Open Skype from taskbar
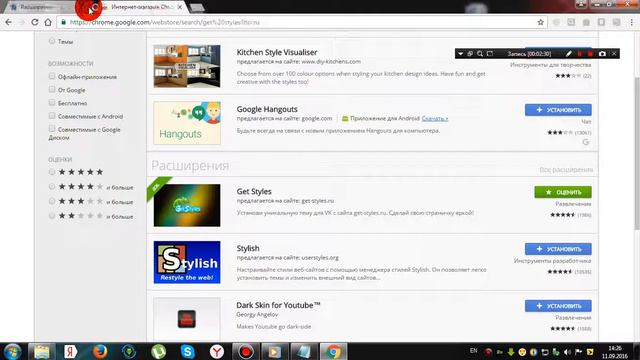This screenshot has width=640, height=360. click(x=187, y=351)
